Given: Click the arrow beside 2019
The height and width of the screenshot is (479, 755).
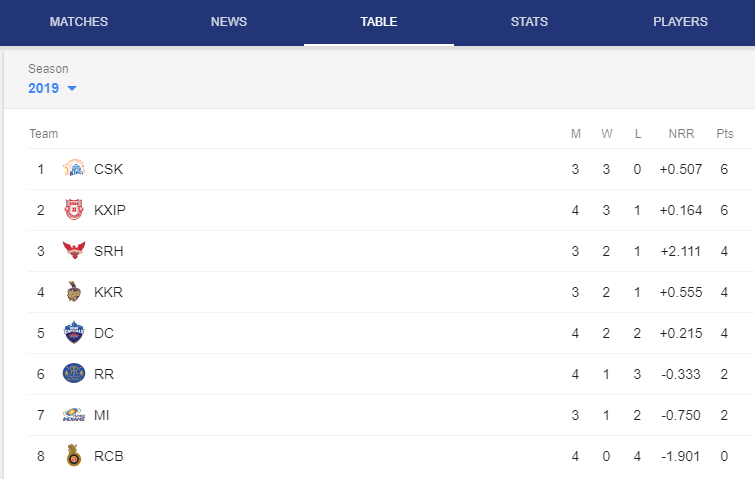Looking at the screenshot, I should pos(72,88).
